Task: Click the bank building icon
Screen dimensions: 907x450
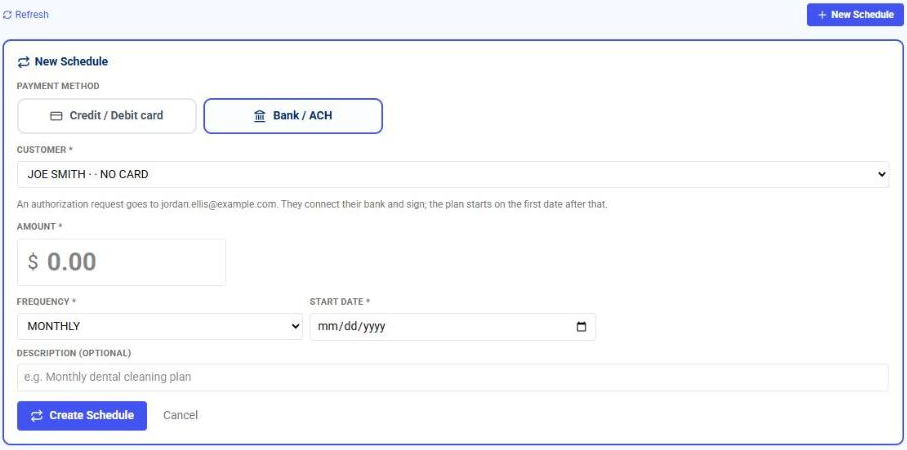Action: (260, 116)
